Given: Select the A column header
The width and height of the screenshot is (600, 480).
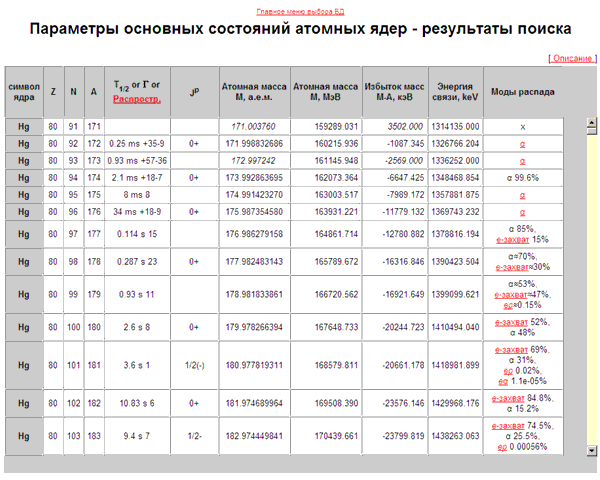Looking at the screenshot, I should (x=94, y=92).
